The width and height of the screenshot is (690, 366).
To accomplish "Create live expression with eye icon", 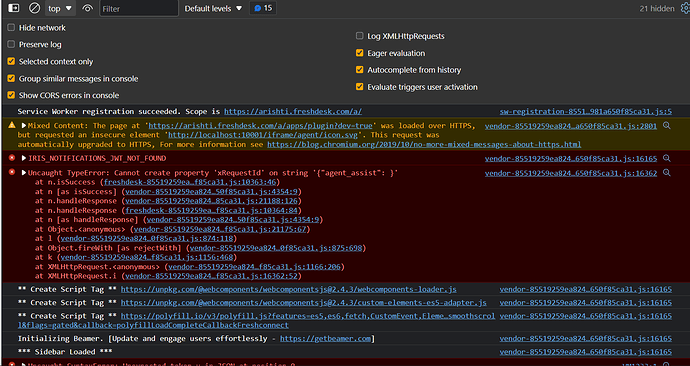I will pos(88,8).
